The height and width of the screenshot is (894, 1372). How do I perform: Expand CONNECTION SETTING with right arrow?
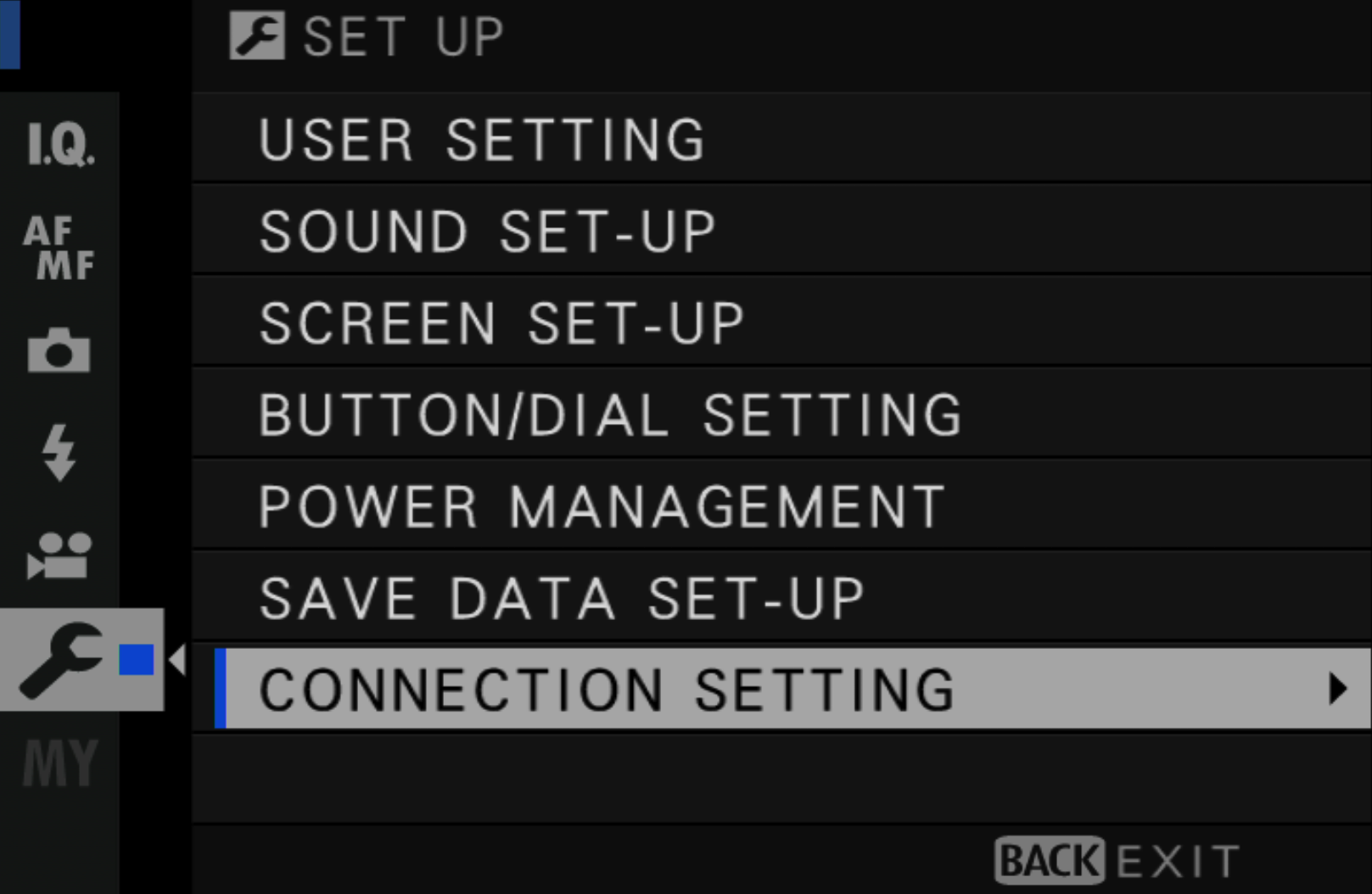[1338, 688]
